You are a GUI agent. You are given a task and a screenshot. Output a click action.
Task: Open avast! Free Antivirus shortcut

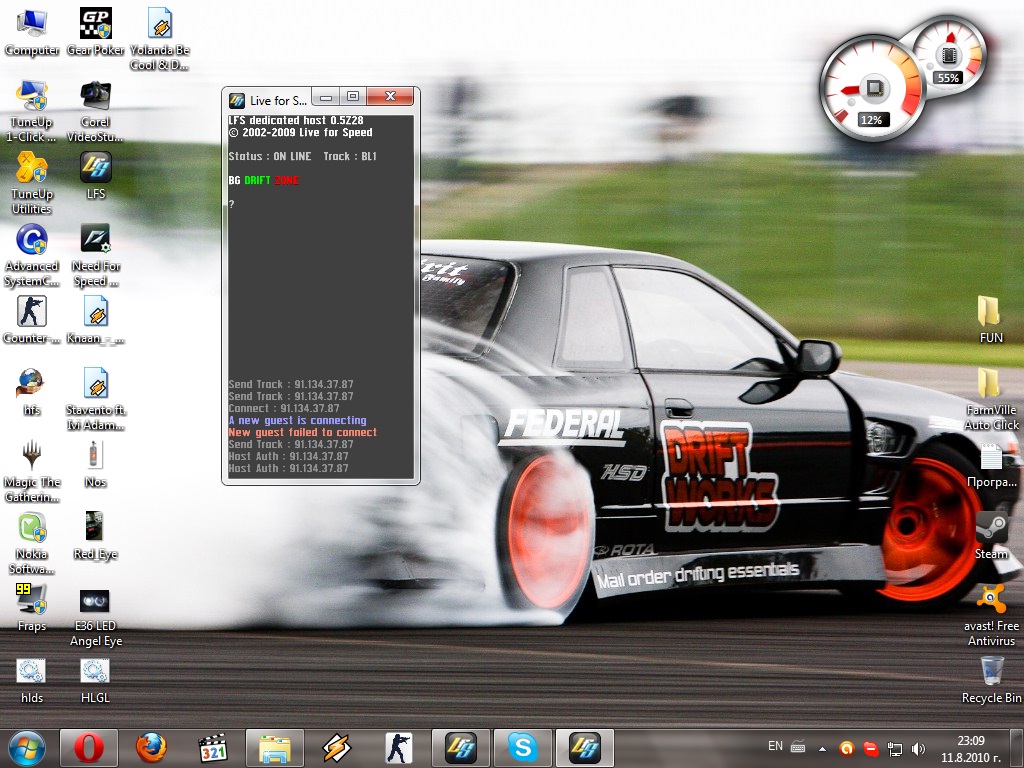click(991, 615)
